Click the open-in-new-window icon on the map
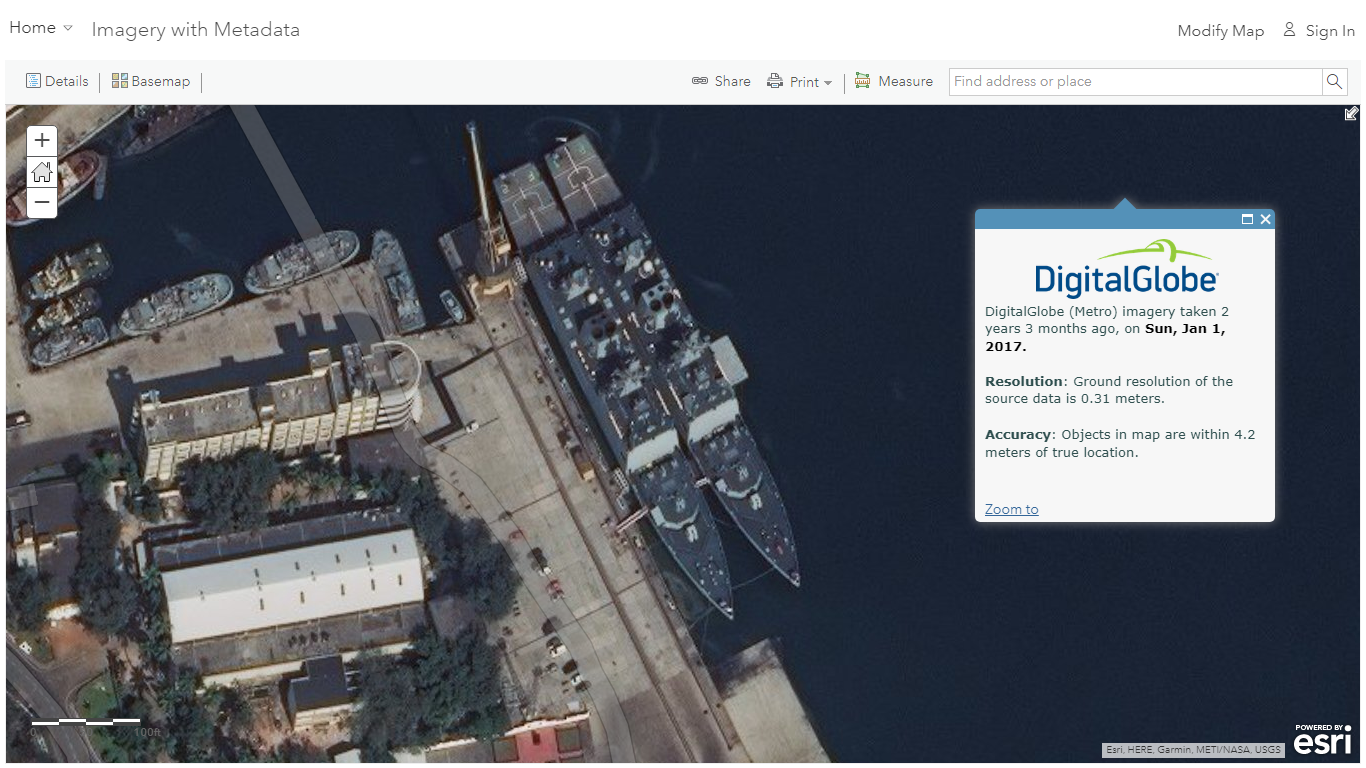 coord(1351,114)
